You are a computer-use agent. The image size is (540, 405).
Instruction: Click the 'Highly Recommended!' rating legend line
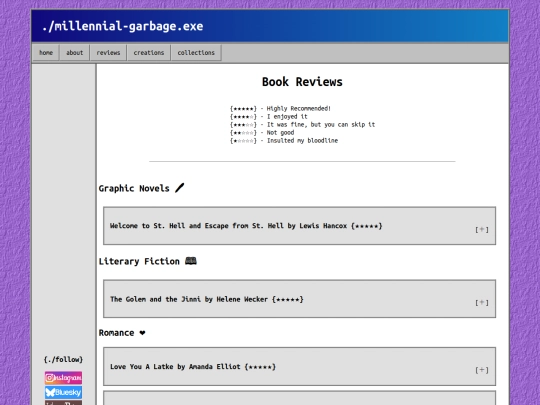pyautogui.click(x=280, y=108)
